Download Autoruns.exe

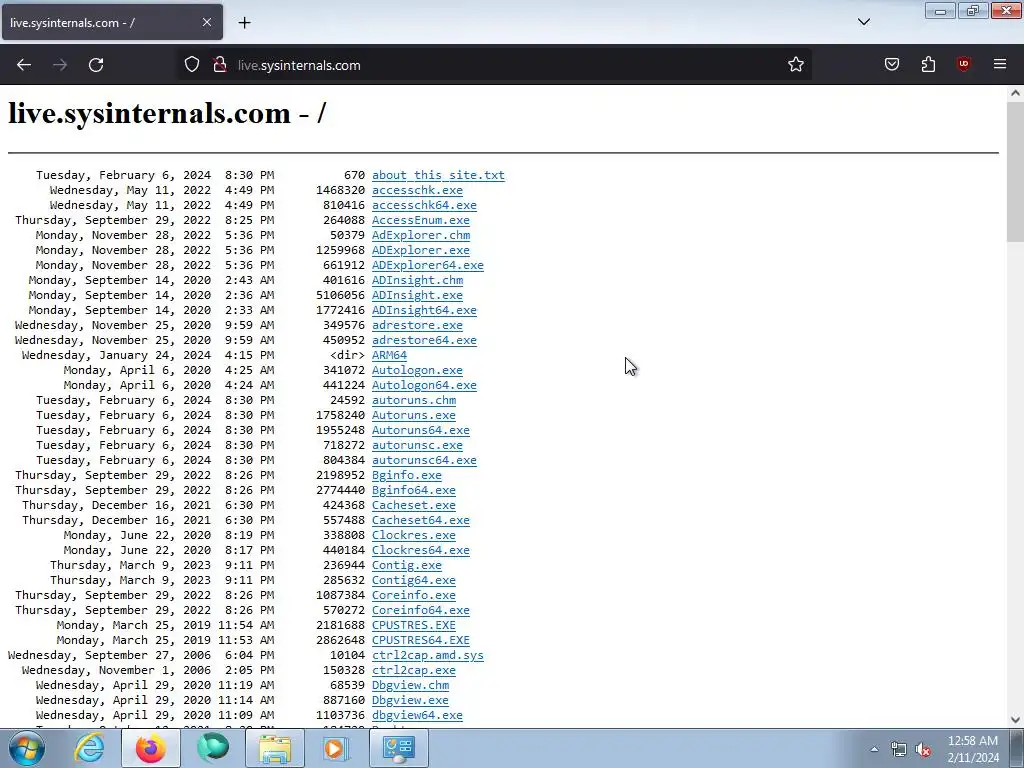414,415
